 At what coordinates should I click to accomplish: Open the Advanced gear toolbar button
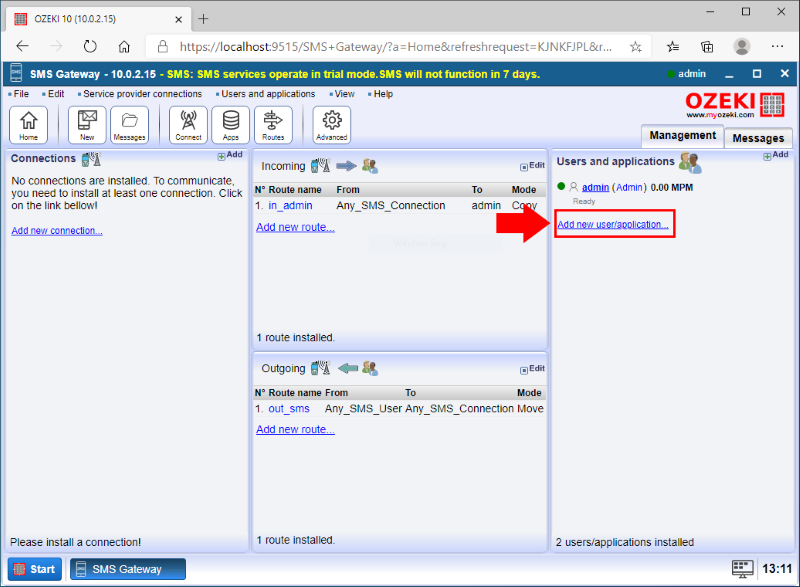[x=332, y=125]
